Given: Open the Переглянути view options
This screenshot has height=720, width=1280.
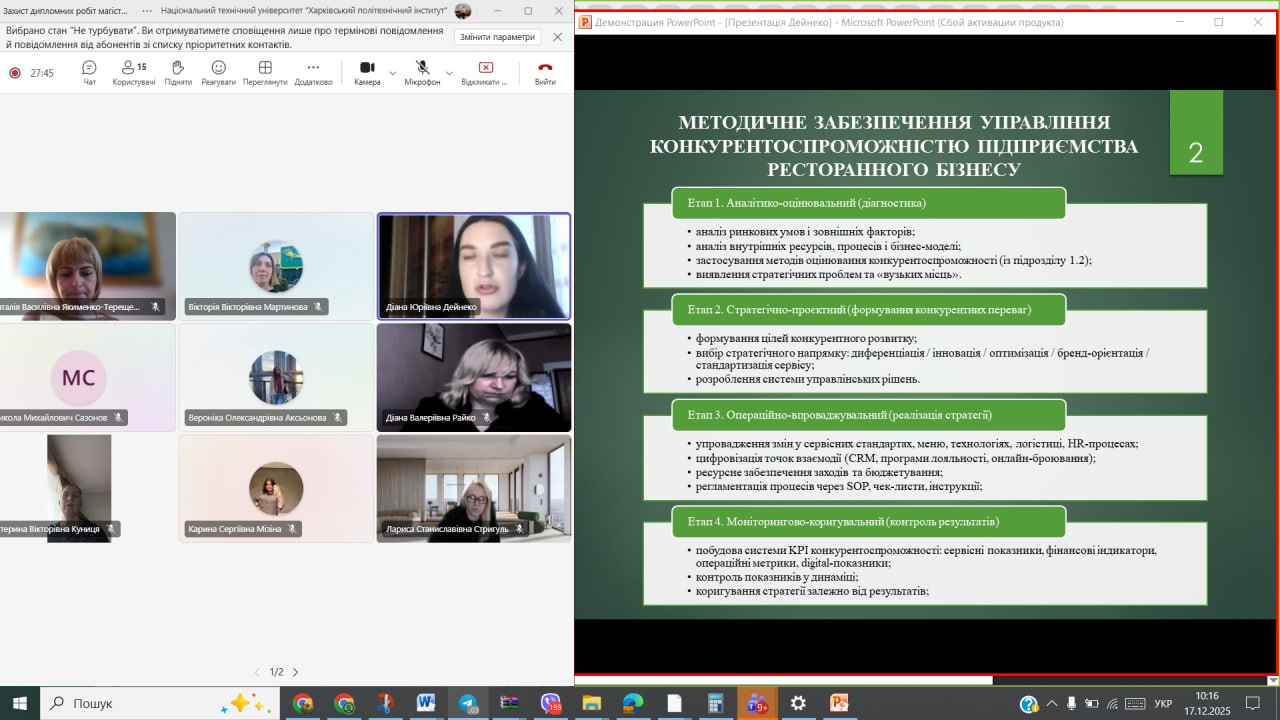Looking at the screenshot, I should tap(265, 72).
